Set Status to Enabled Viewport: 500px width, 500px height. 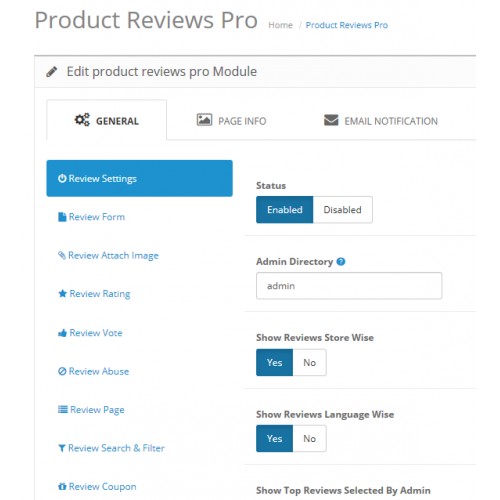(284, 210)
